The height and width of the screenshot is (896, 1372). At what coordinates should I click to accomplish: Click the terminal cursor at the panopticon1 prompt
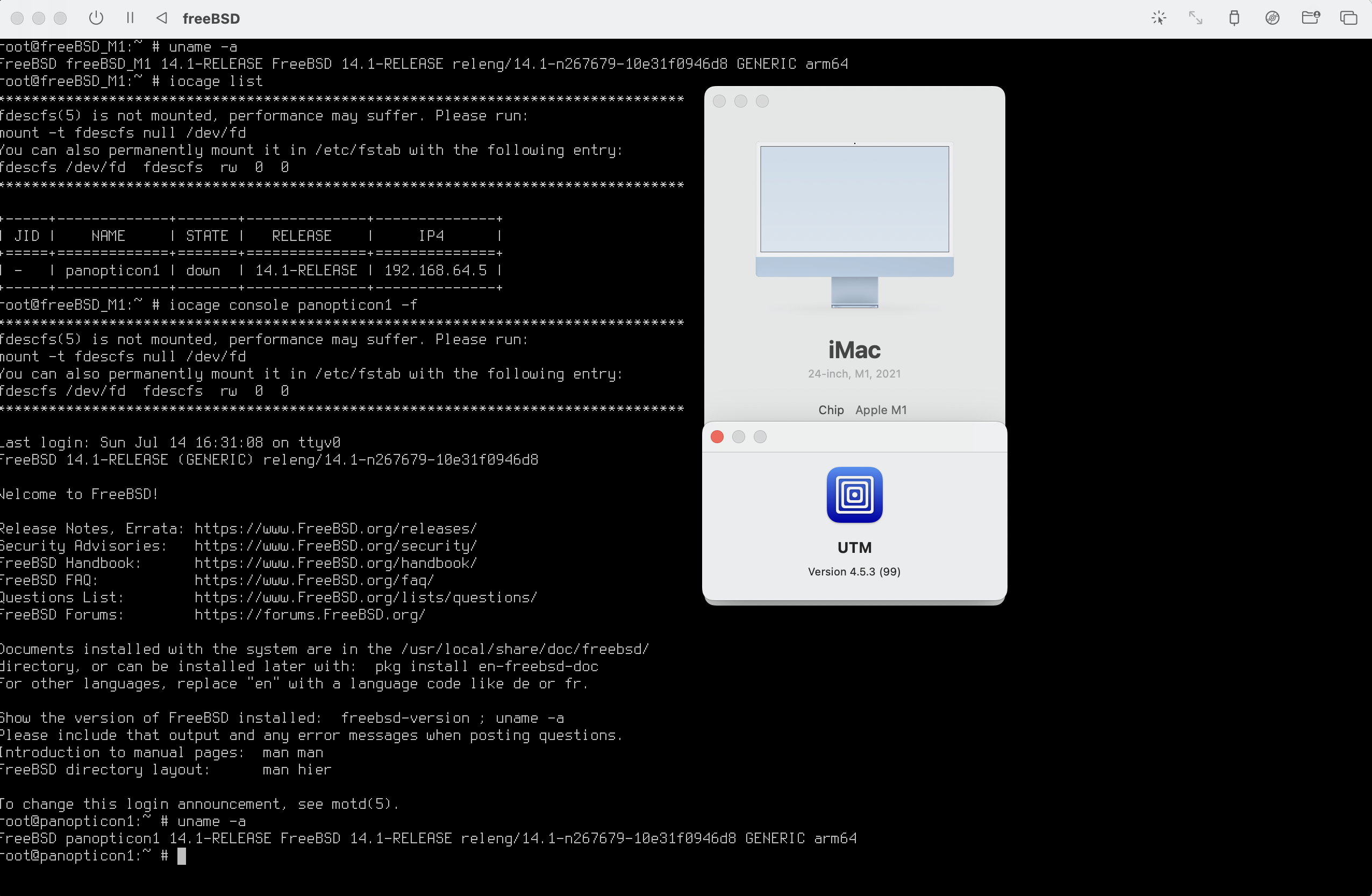click(x=182, y=856)
